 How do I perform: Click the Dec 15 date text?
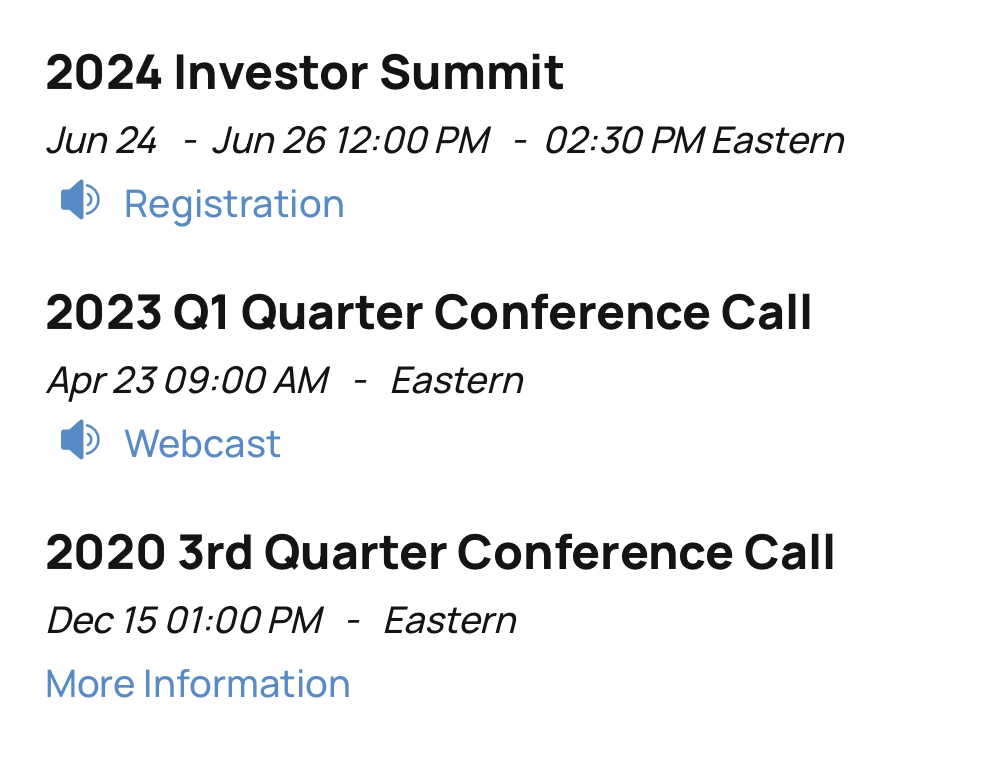(102, 621)
